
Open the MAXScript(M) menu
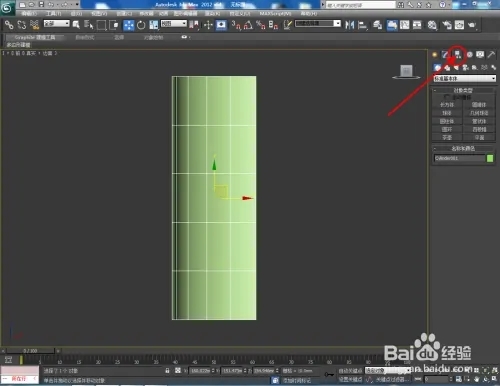pos(275,14)
